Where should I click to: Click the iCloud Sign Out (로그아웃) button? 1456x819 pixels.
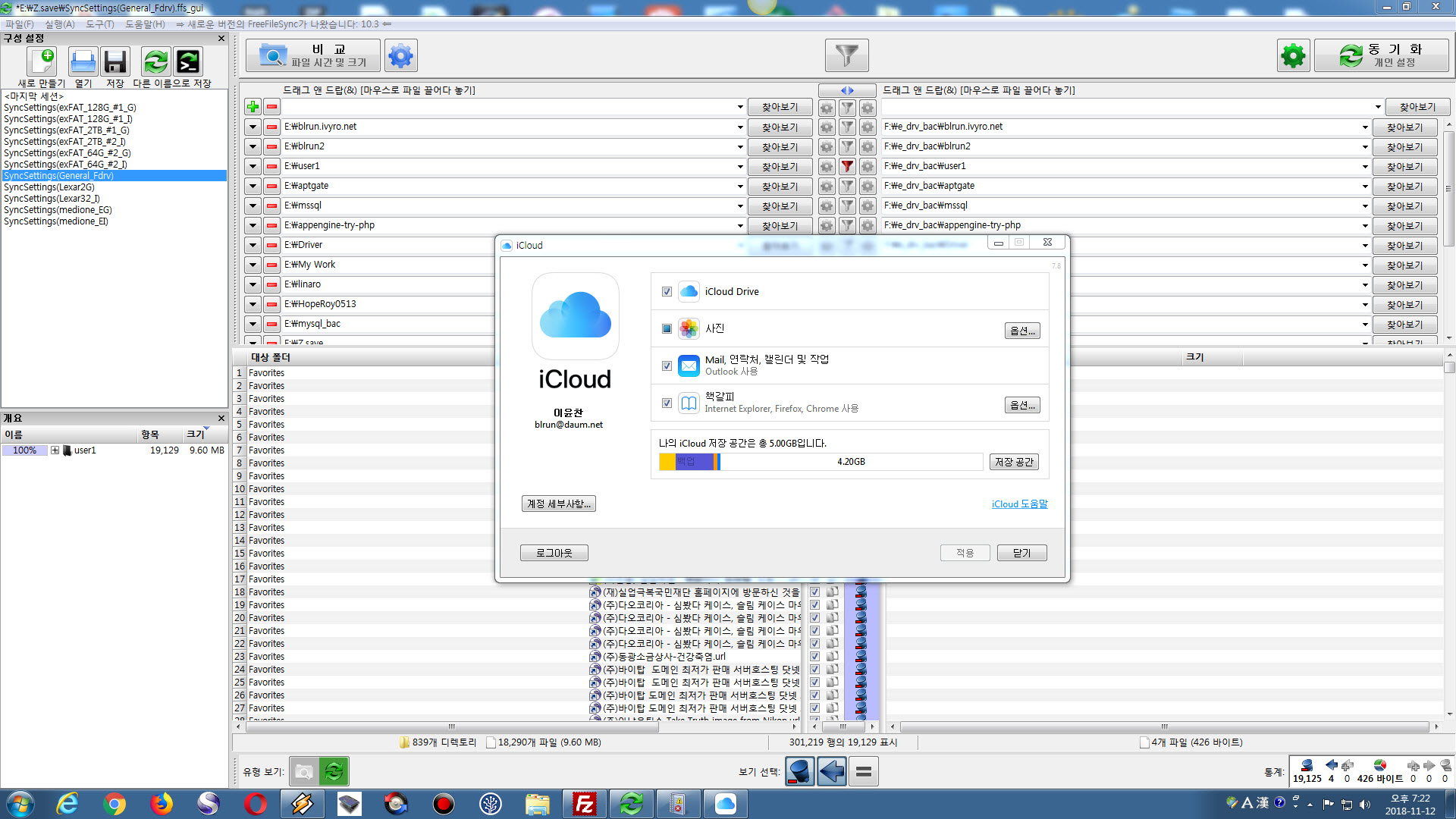[554, 553]
